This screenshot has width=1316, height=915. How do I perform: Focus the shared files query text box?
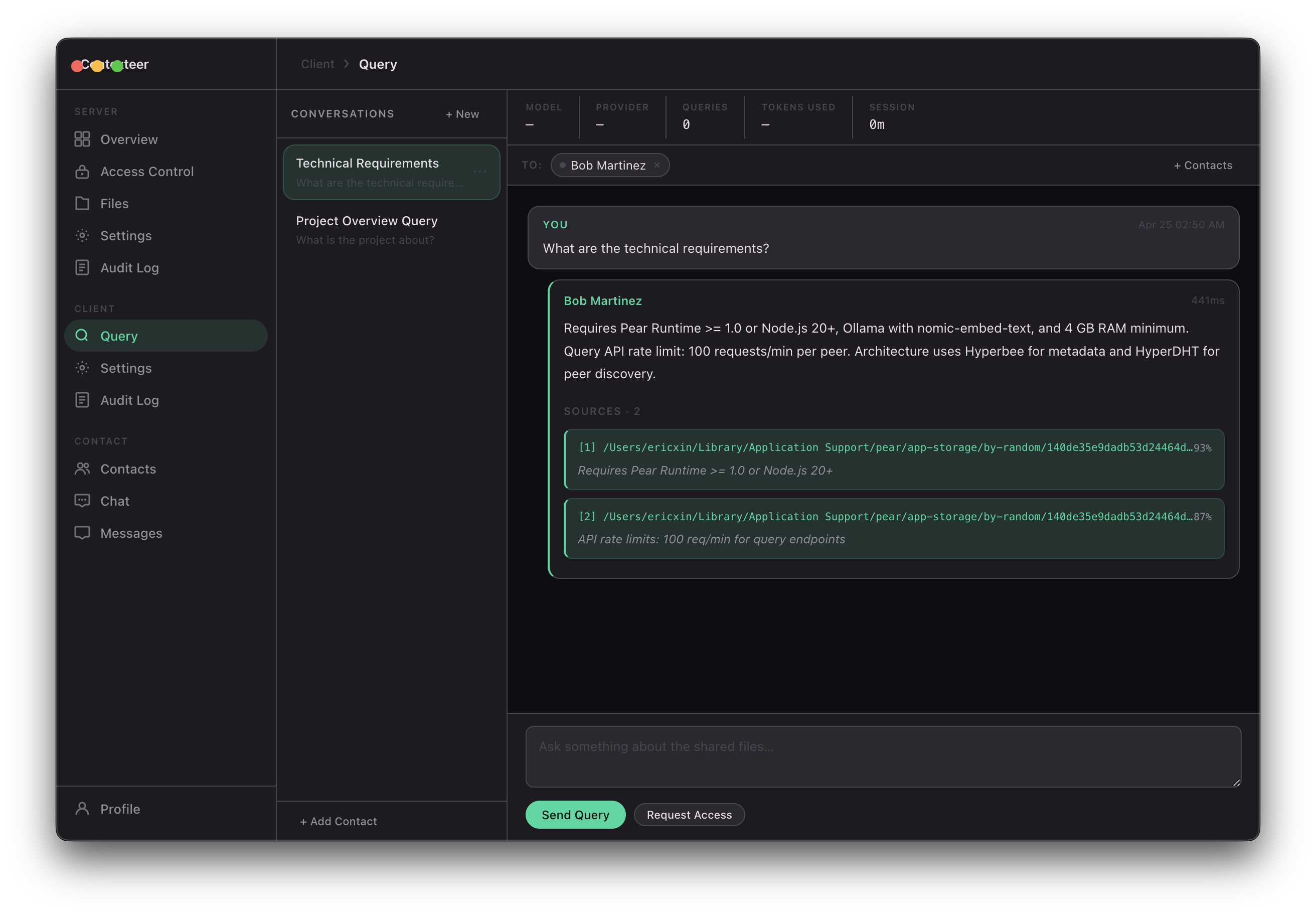tap(883, 756)
